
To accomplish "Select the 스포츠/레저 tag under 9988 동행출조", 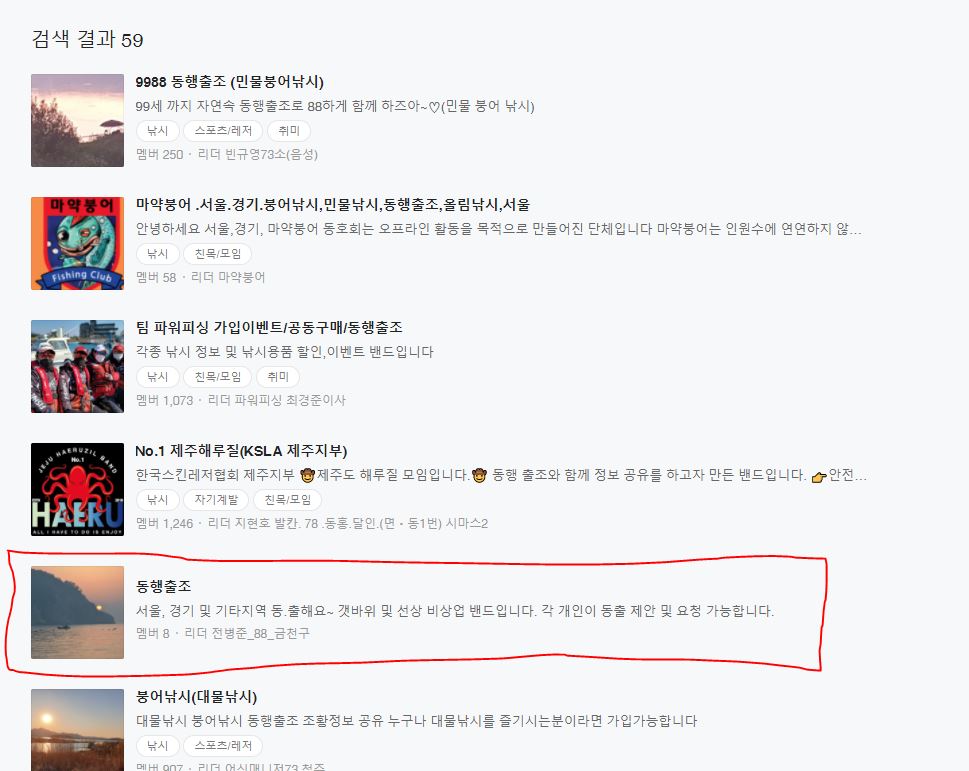I will click(x=223, y=130).
